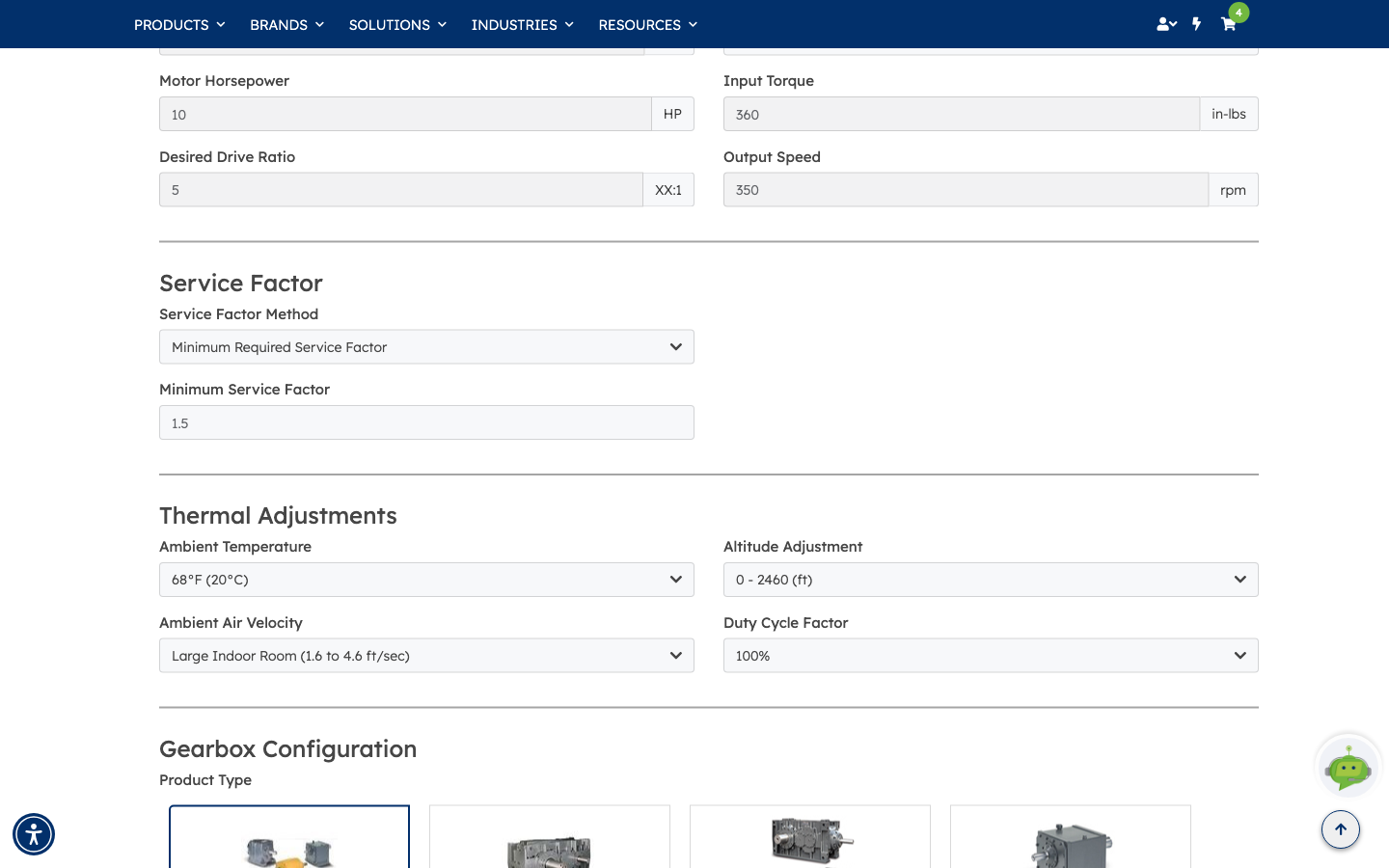Open the accessibility options icon
Viewport: 1389px width, 868px height.
pos(34,834)
